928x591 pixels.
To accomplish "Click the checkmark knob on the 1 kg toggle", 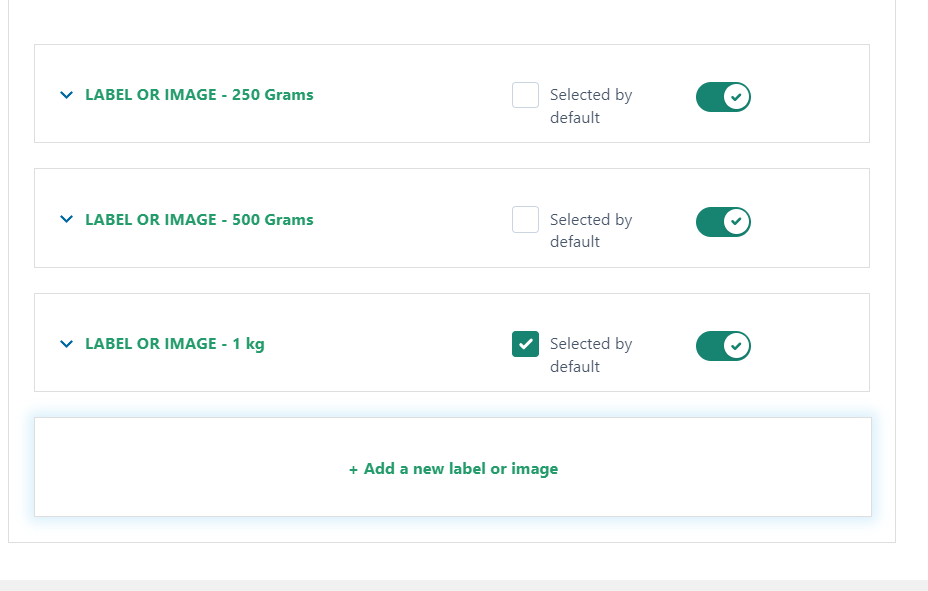I will tap(736, 346).
